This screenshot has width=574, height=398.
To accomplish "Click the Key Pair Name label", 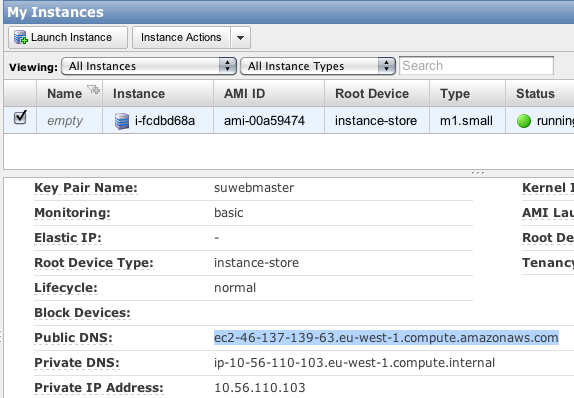I will click(x=86, y=188).
